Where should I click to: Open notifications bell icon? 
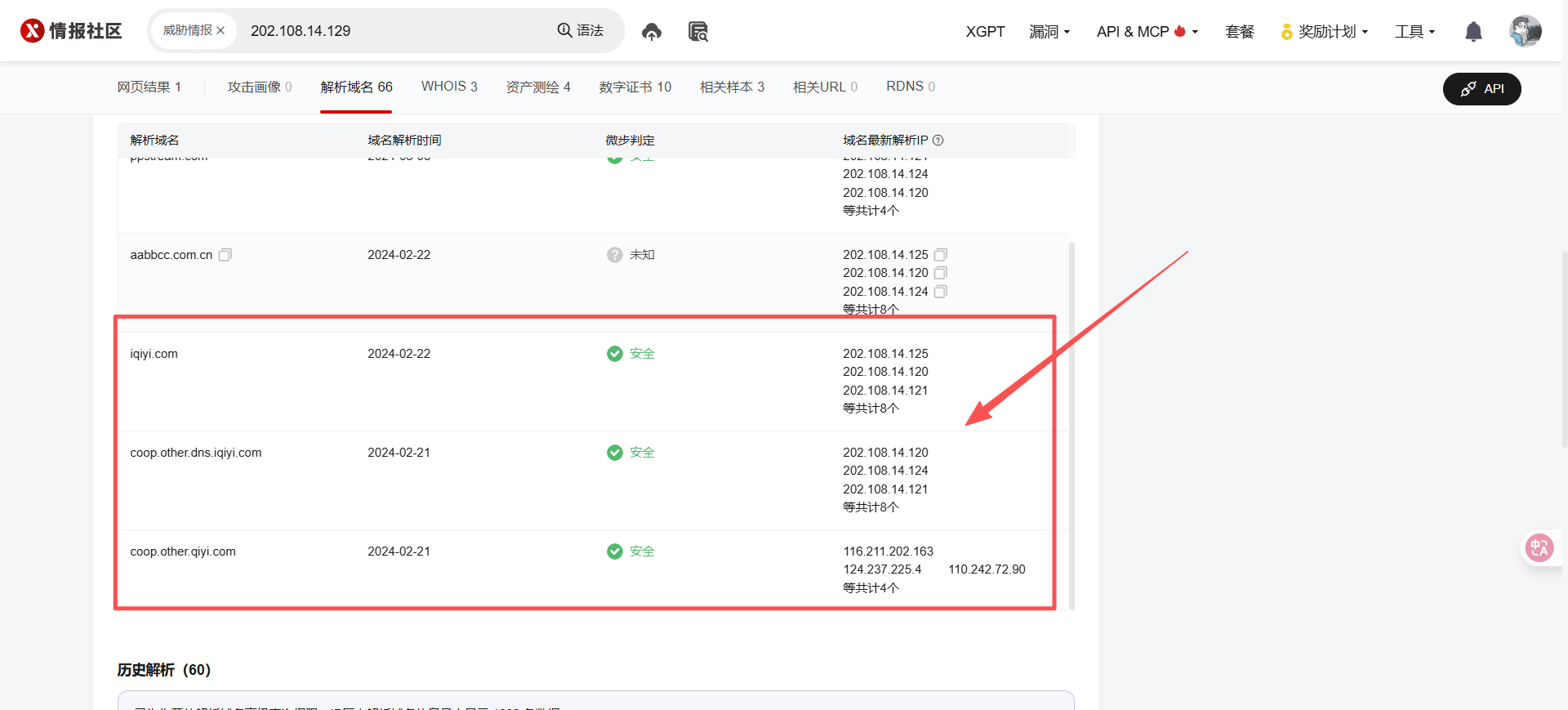pos(1473,32)
